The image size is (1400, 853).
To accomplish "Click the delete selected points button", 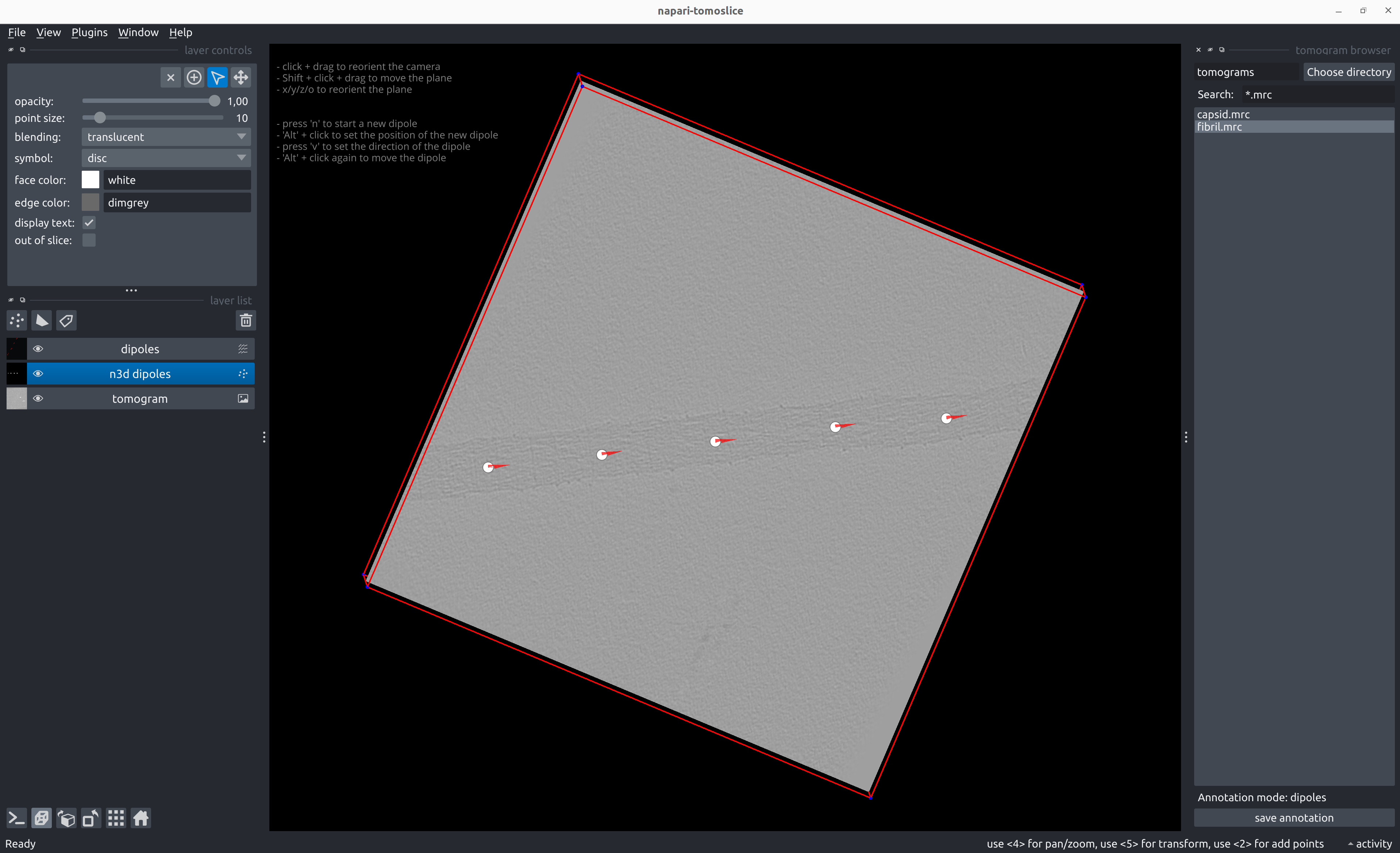I will coord(170,77).
